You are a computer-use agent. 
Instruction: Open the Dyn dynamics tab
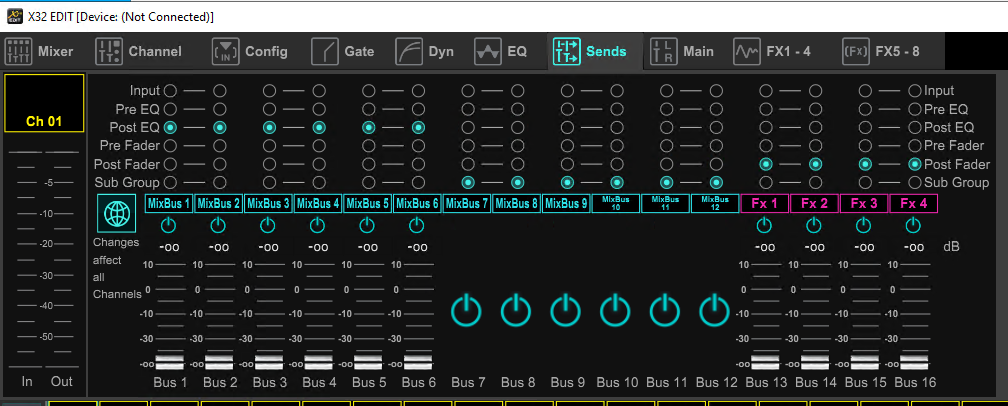(425, 51)
